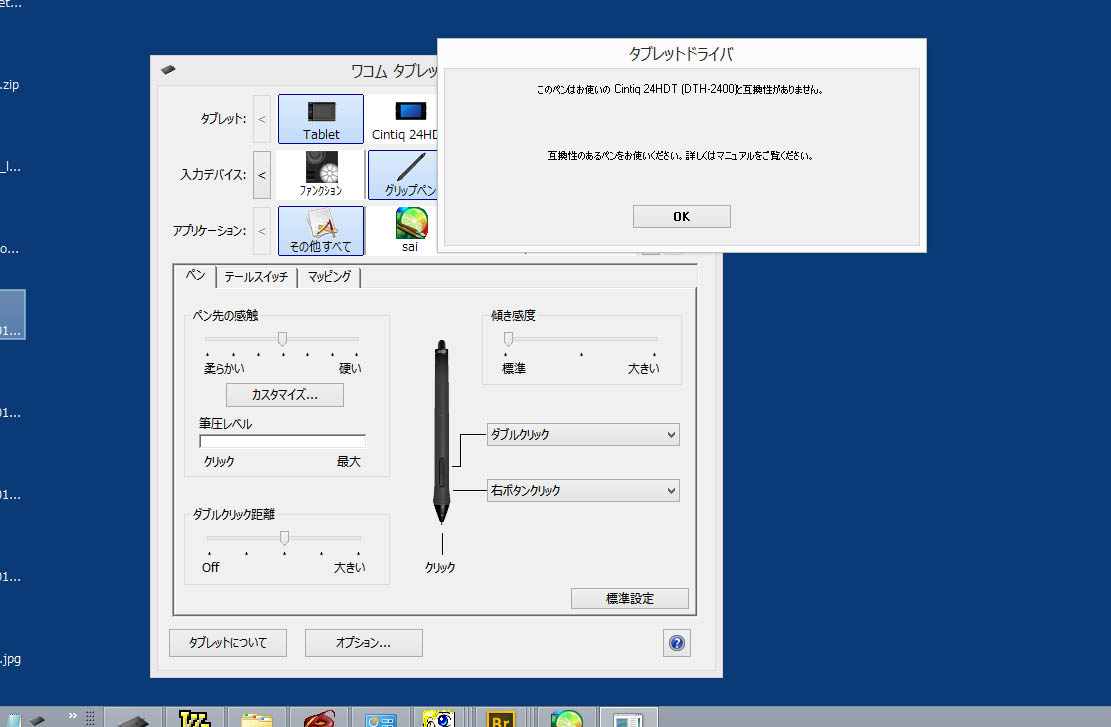Viewport: 1111px width, 727px height.
Task: Click the クリック label below the pen tip
Action: pyautogui.click(x=440, y=568)
